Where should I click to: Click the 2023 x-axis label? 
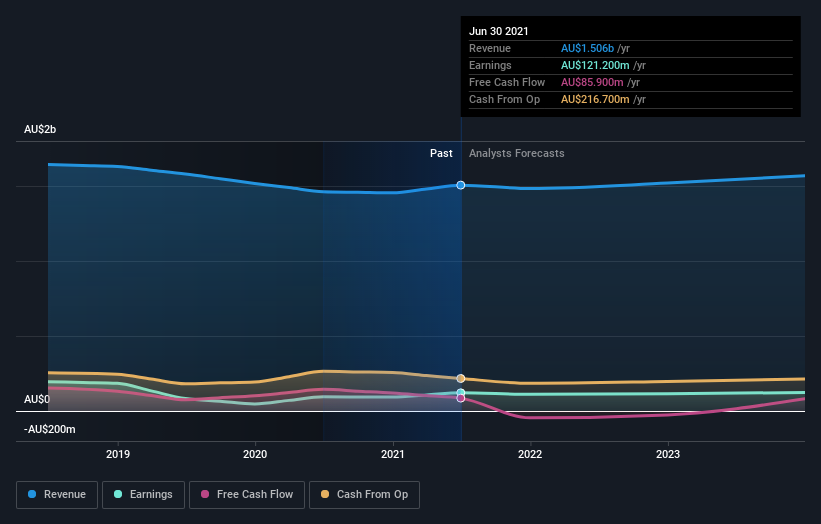tap(668, 454)
